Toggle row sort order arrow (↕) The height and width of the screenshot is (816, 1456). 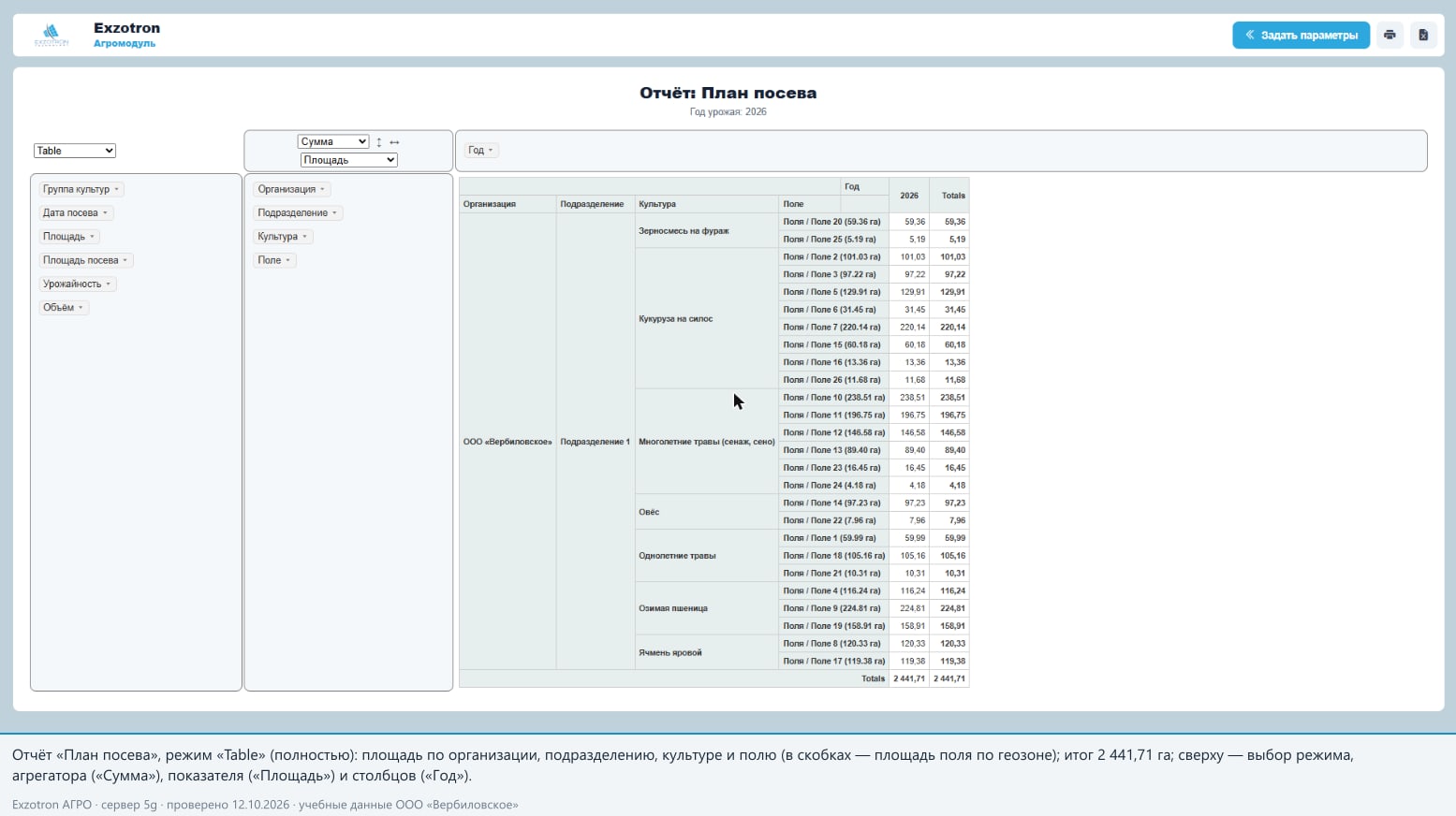click(x=379, y=142)
